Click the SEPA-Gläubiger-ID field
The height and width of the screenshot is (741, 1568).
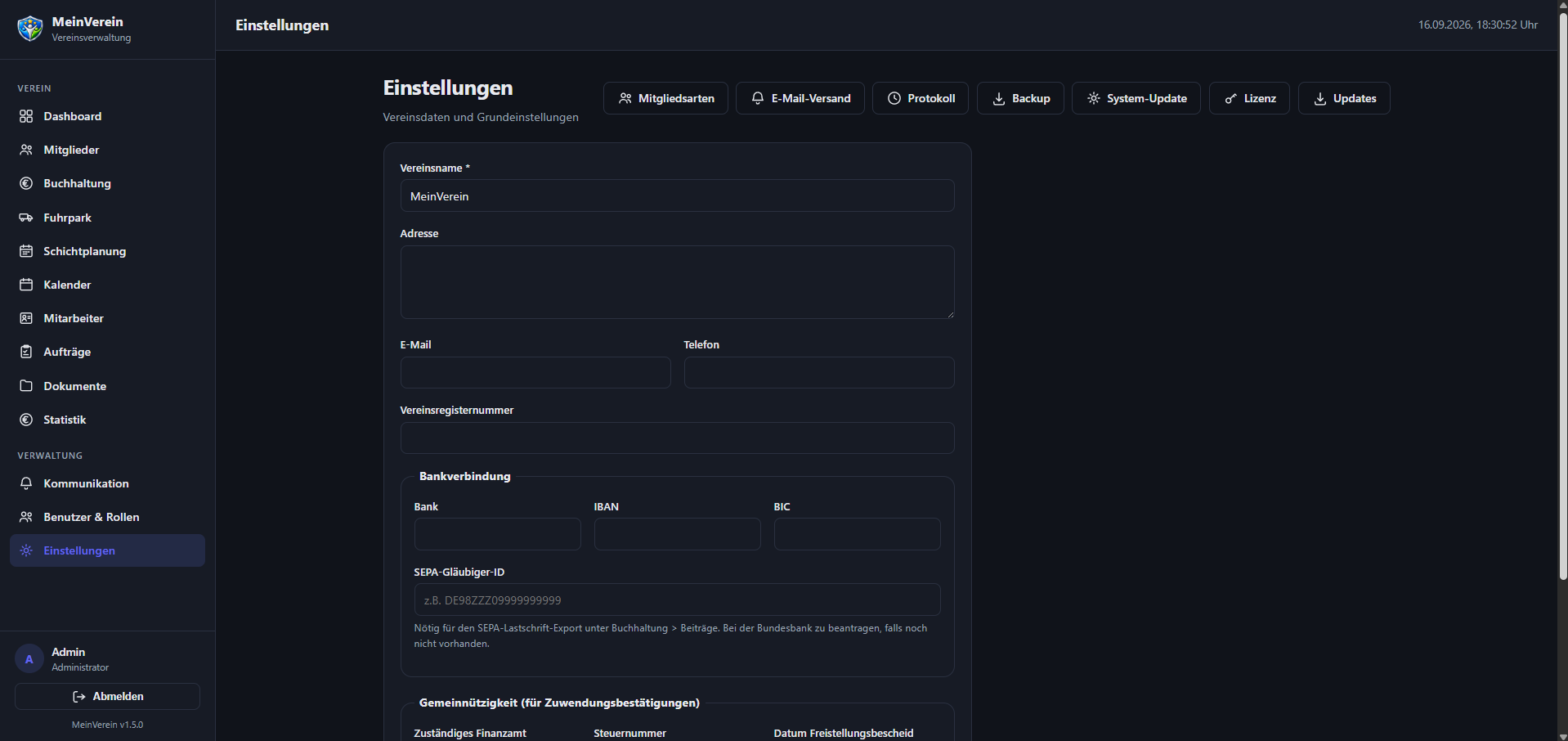677,600
